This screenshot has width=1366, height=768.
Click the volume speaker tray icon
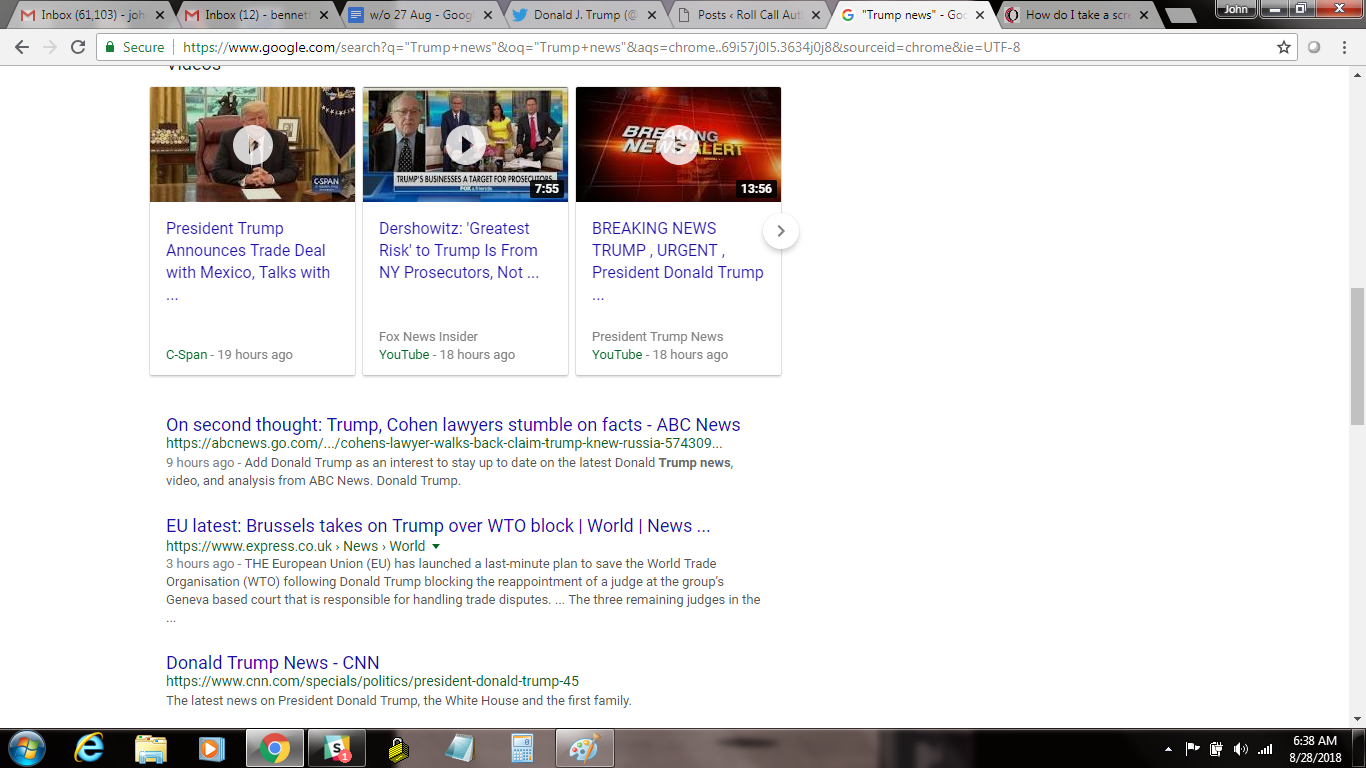tap(1241, 749)
